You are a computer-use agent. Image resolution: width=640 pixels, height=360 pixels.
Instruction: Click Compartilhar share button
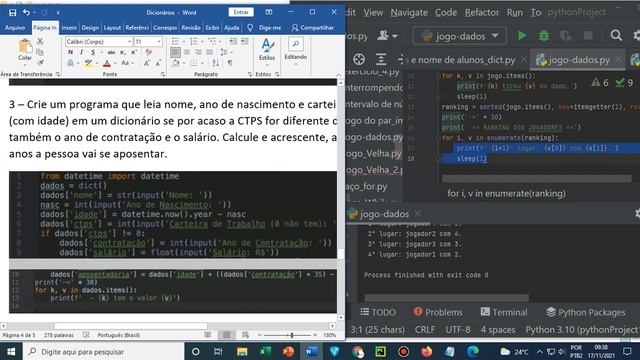[x=313, y=28]
